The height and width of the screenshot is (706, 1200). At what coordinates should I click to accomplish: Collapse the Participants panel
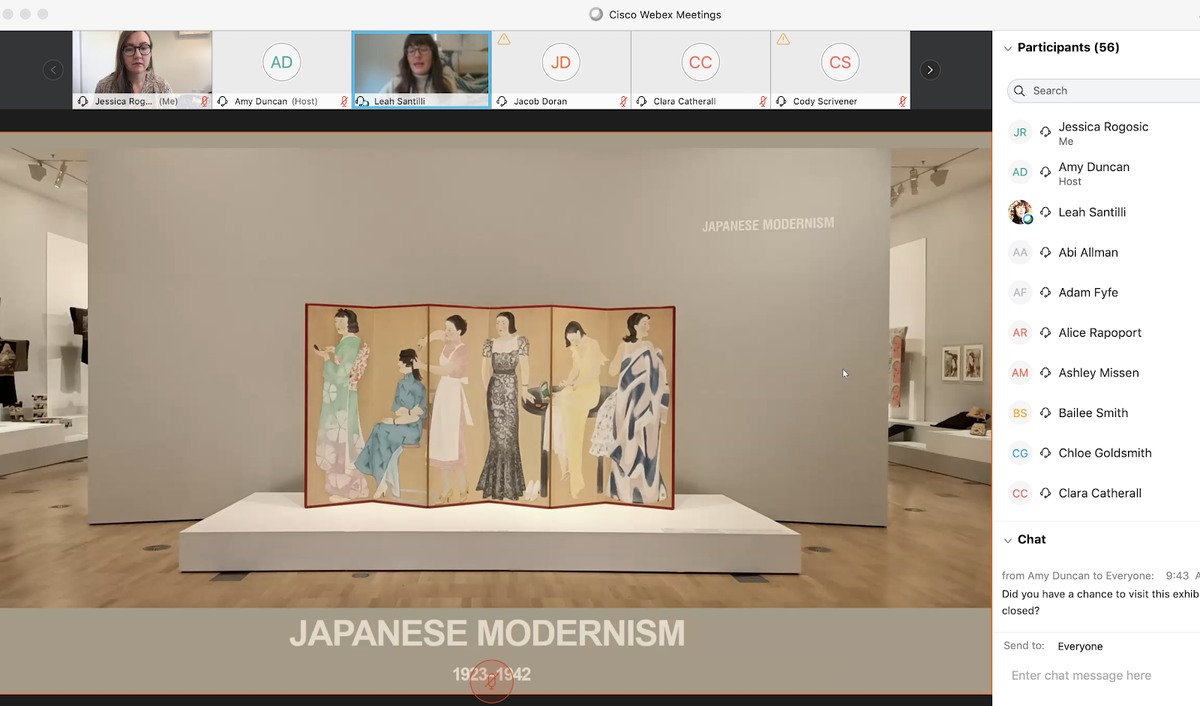pos(1007,47)
